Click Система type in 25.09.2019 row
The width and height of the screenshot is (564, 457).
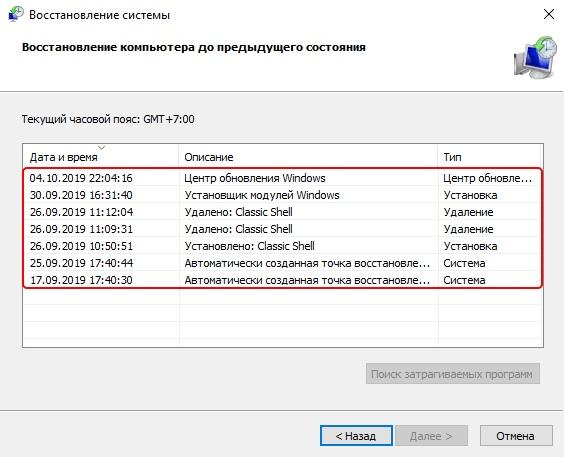[x=464, y=263]
